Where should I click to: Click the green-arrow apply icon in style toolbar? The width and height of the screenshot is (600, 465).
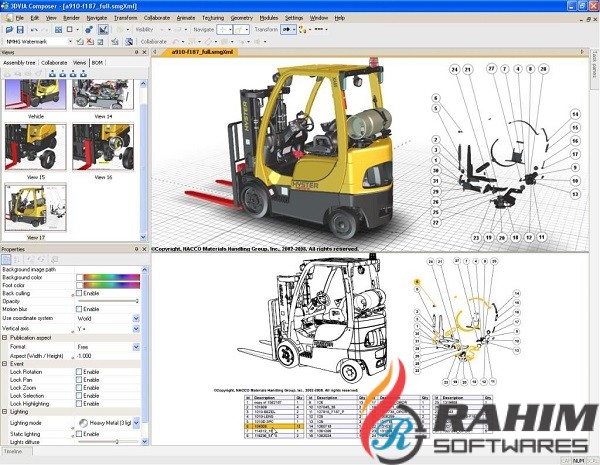(x=114, y=41)
